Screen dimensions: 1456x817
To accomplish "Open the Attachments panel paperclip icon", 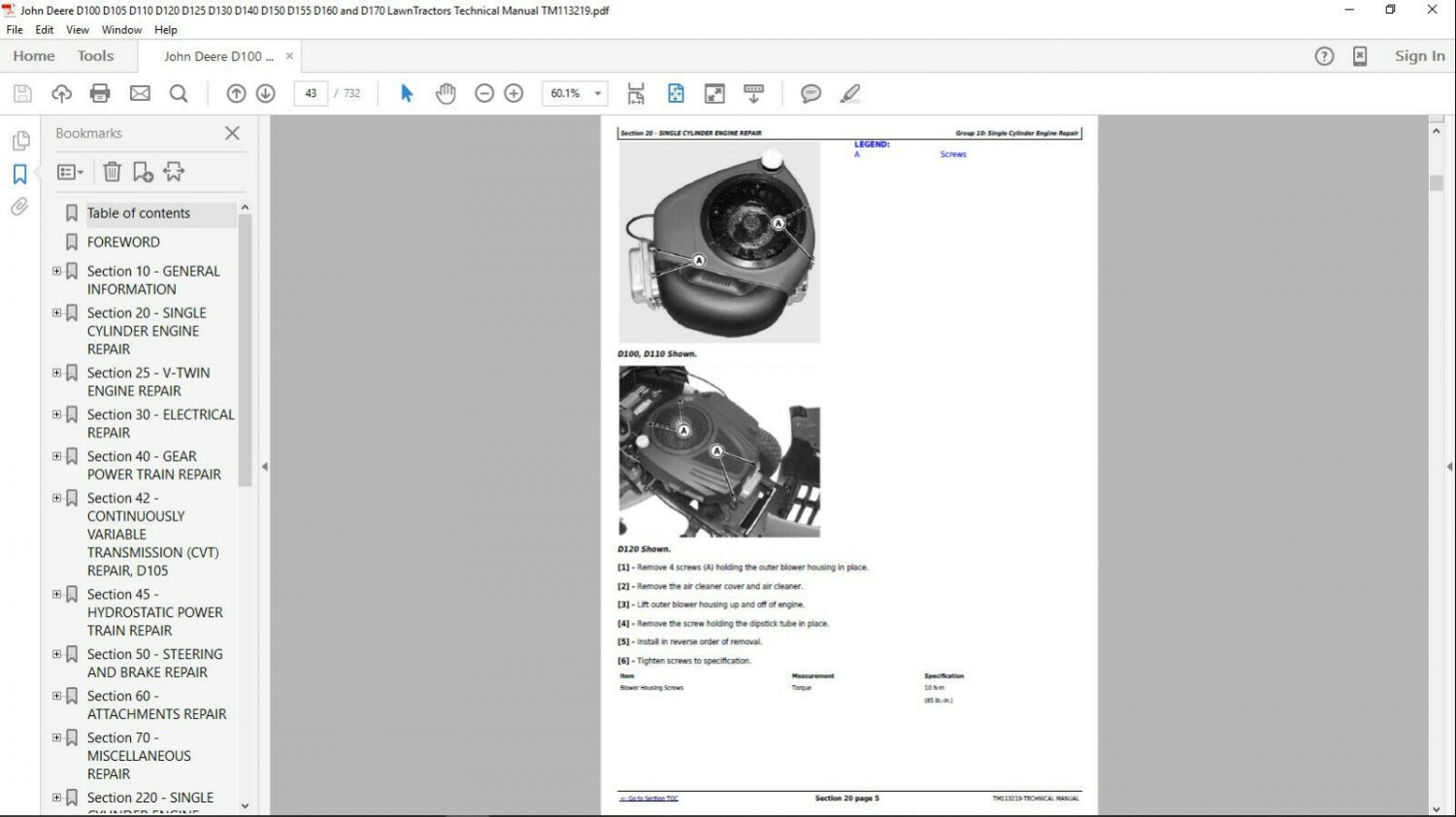I will pyautogui.click(x=20, y=207).
